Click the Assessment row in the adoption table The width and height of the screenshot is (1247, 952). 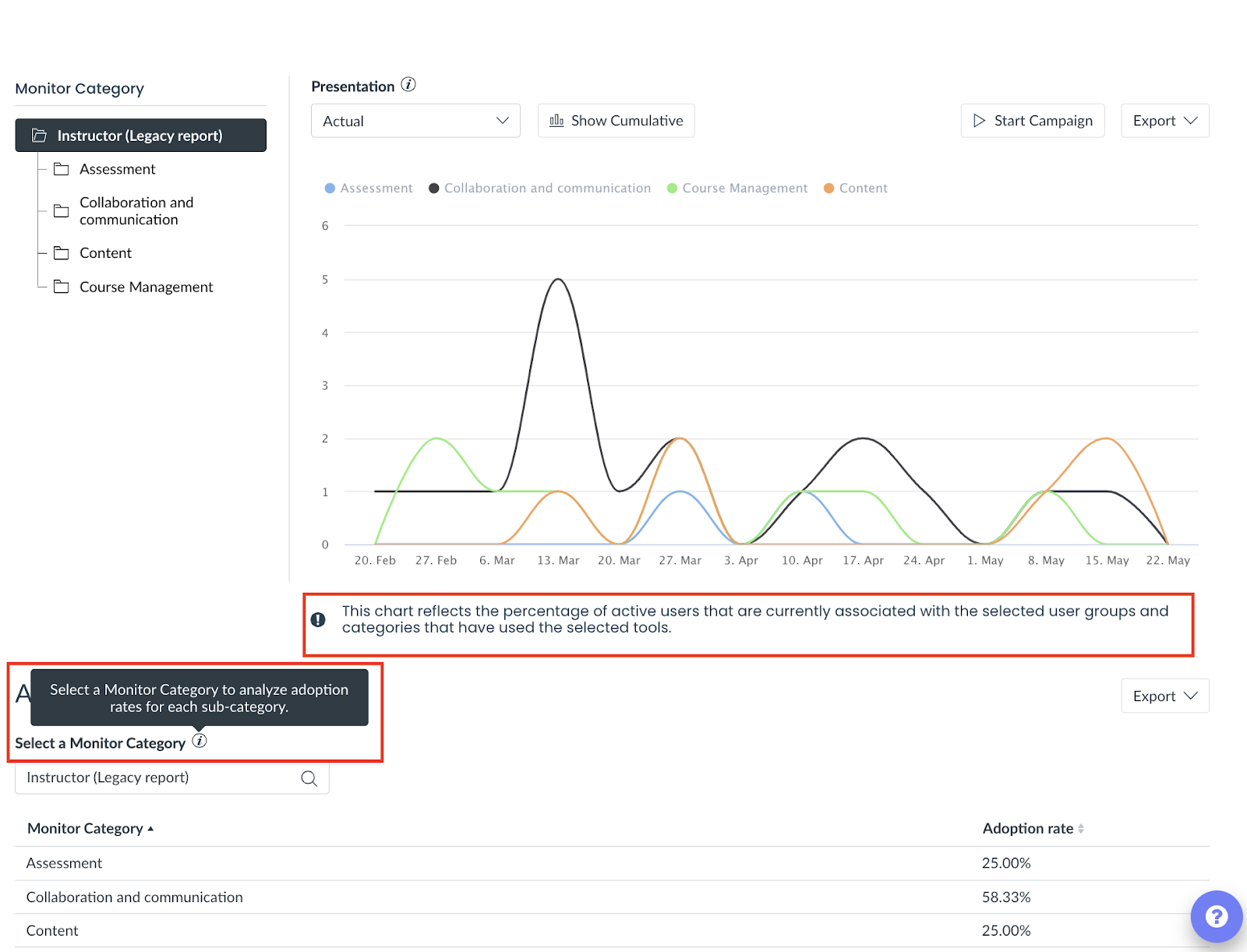click(612, 863)
